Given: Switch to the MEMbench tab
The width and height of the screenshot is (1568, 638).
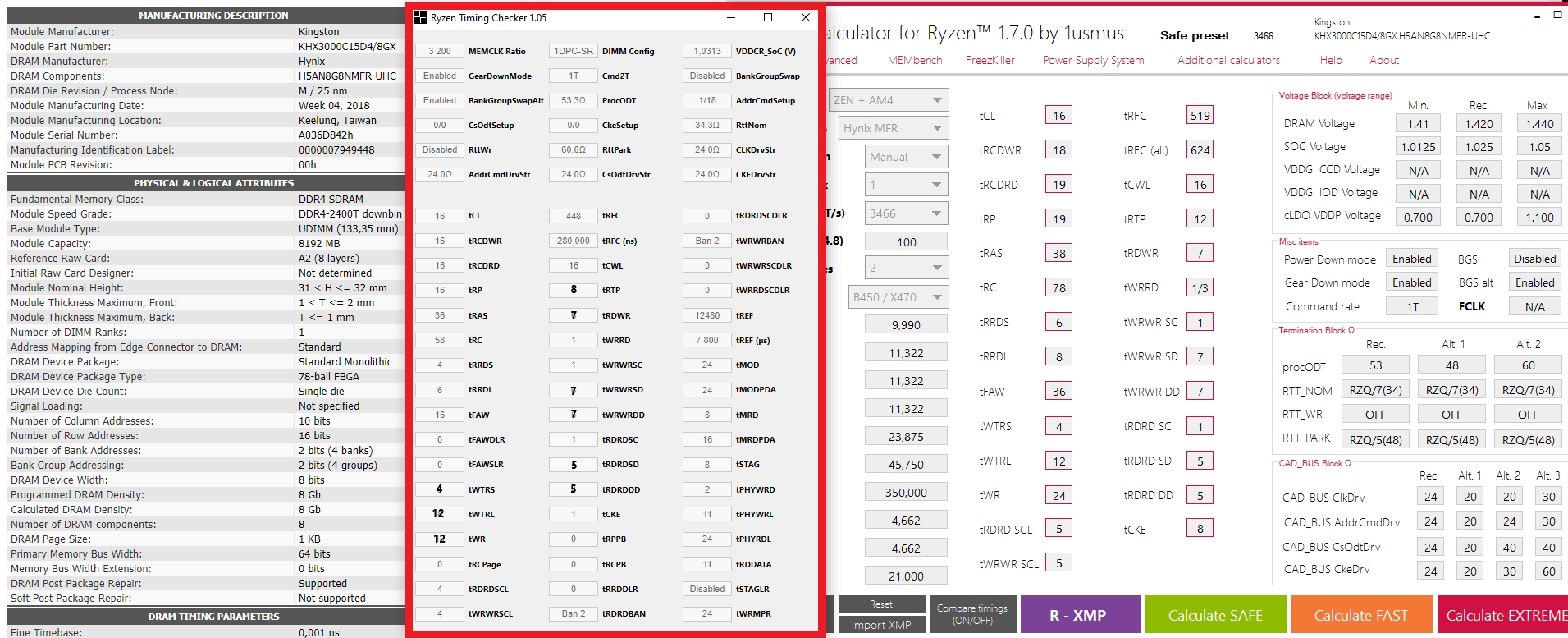Looking at the screenshot, I should 915,60.
